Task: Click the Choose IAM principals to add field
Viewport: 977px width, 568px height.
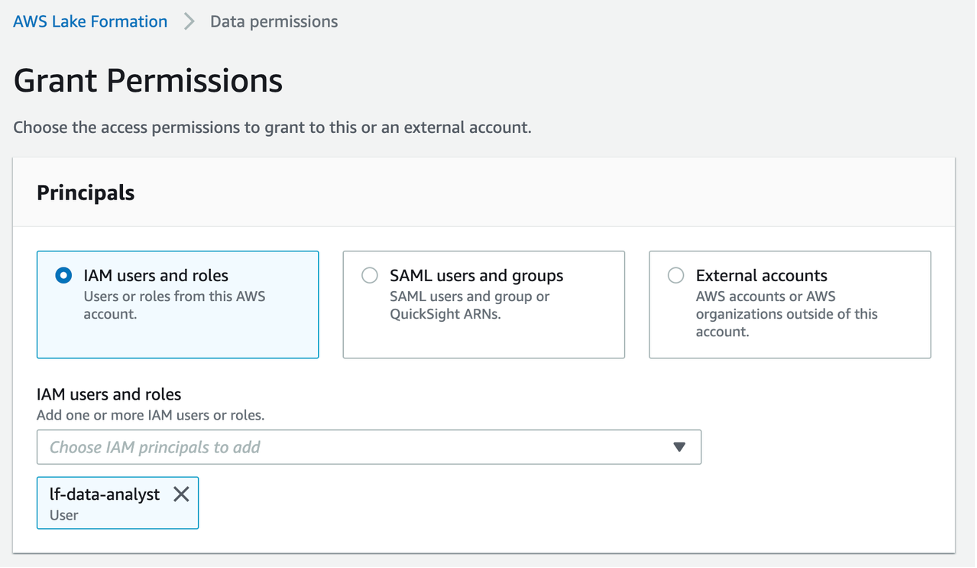Action: (x=350, y=447)
